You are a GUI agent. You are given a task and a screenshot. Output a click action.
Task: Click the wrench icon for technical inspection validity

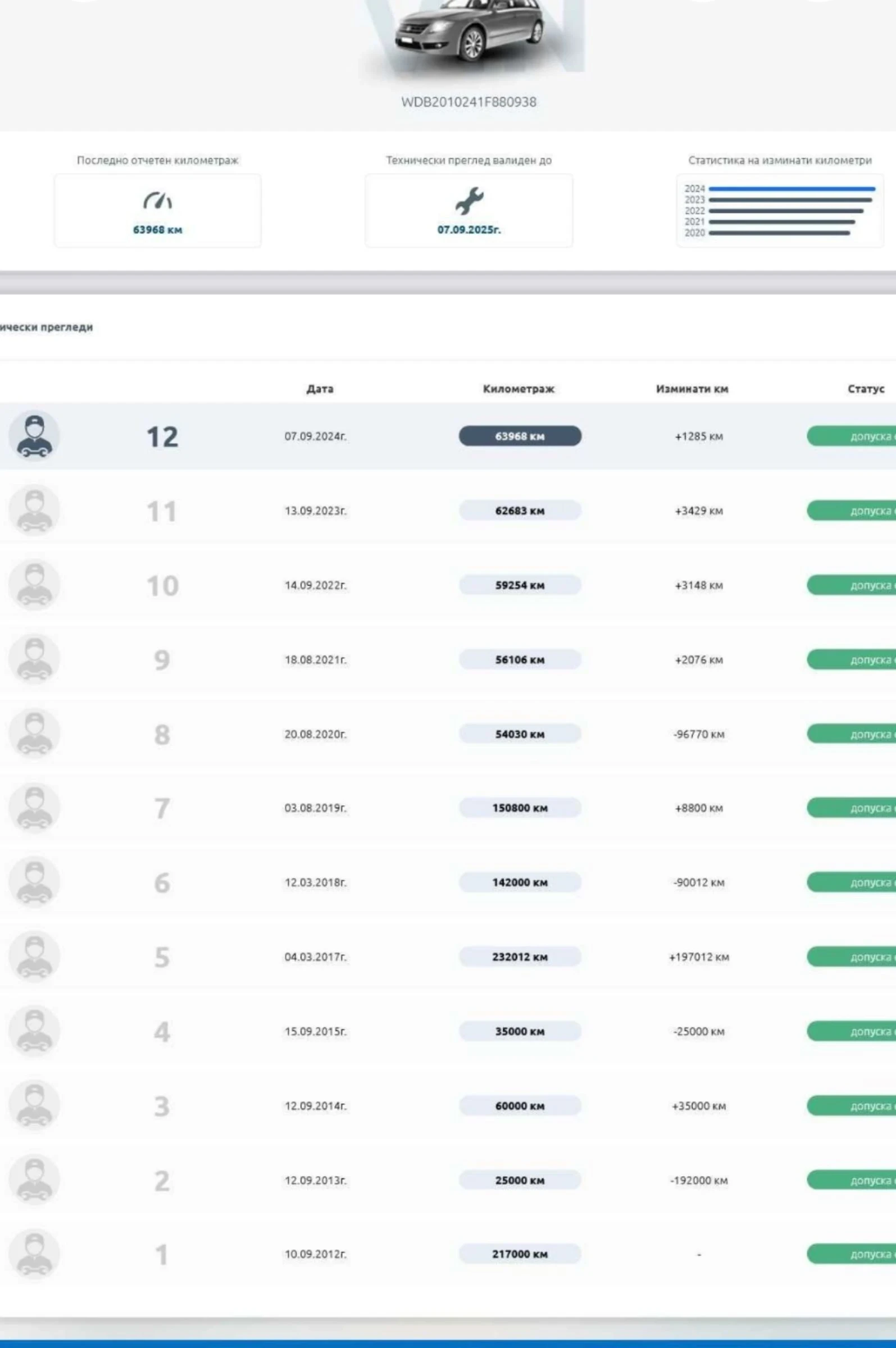pyautogui.click(x=469, y=201)
